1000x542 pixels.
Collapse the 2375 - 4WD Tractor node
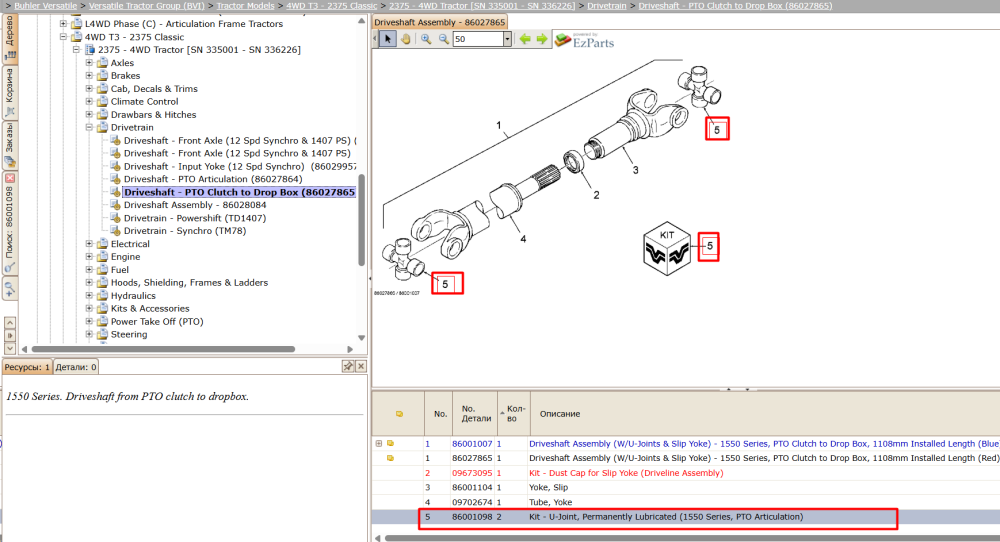(76, 50)
